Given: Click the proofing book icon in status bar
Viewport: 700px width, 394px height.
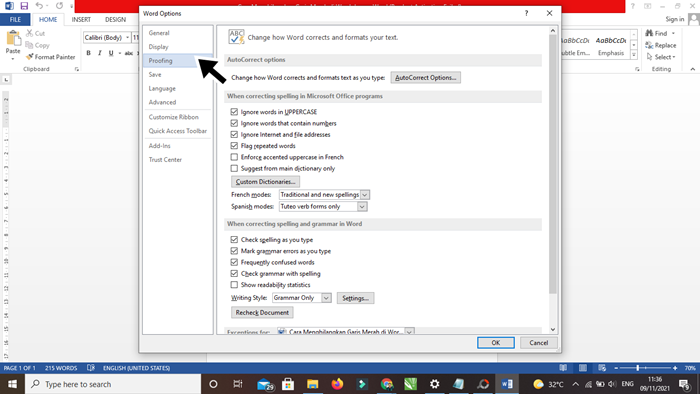Looking at the screenshot, I should point(91,368).
